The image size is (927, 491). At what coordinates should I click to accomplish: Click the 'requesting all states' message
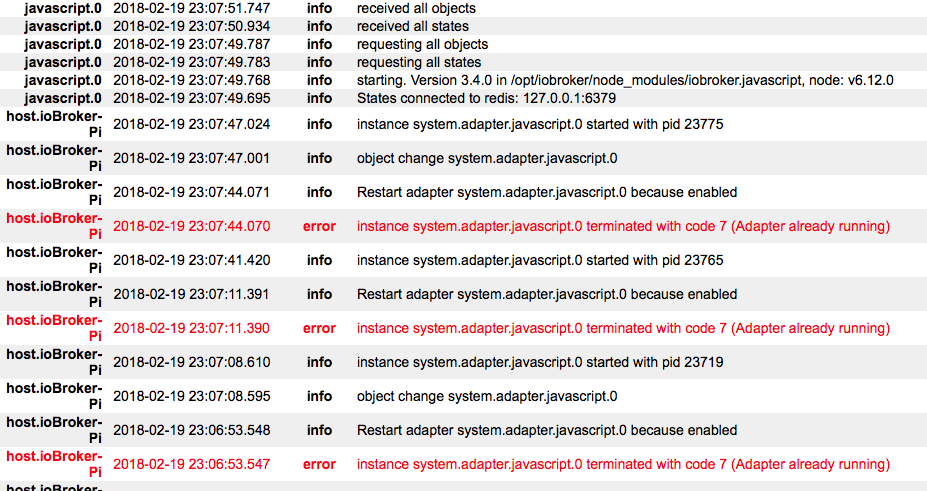click(419, 62)
